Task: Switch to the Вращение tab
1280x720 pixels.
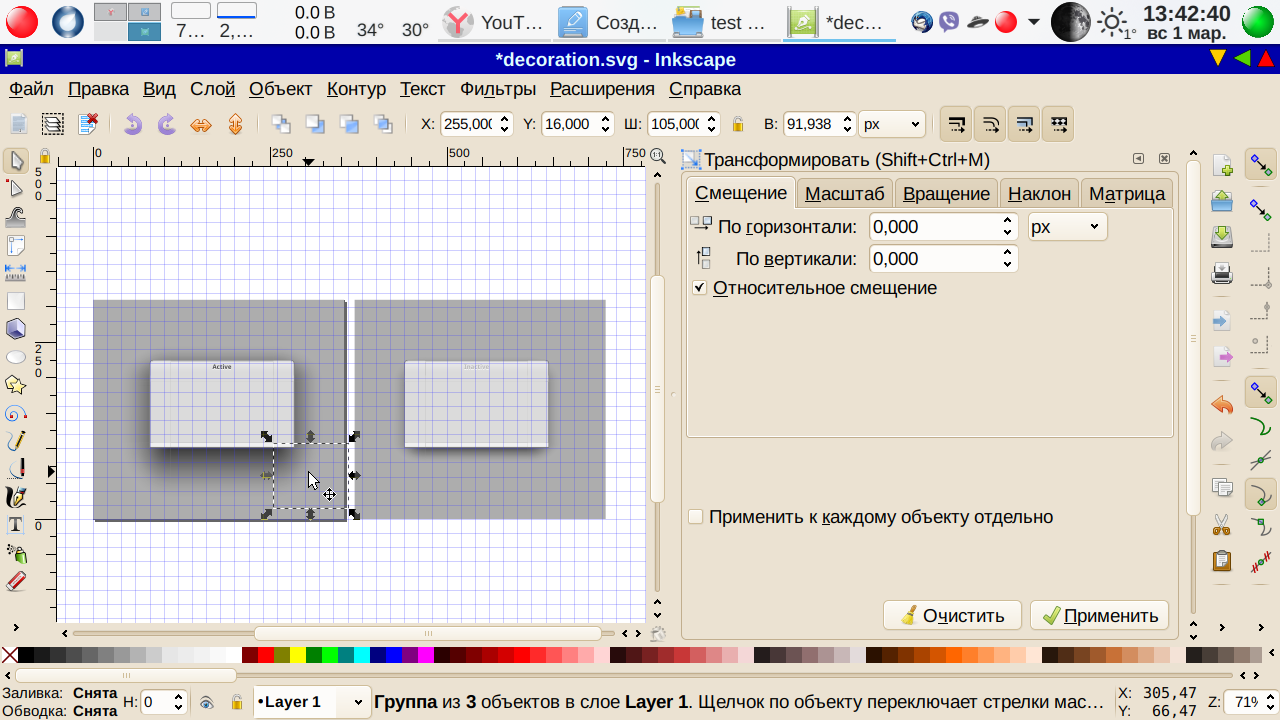Action: click(x=946, y=193)
